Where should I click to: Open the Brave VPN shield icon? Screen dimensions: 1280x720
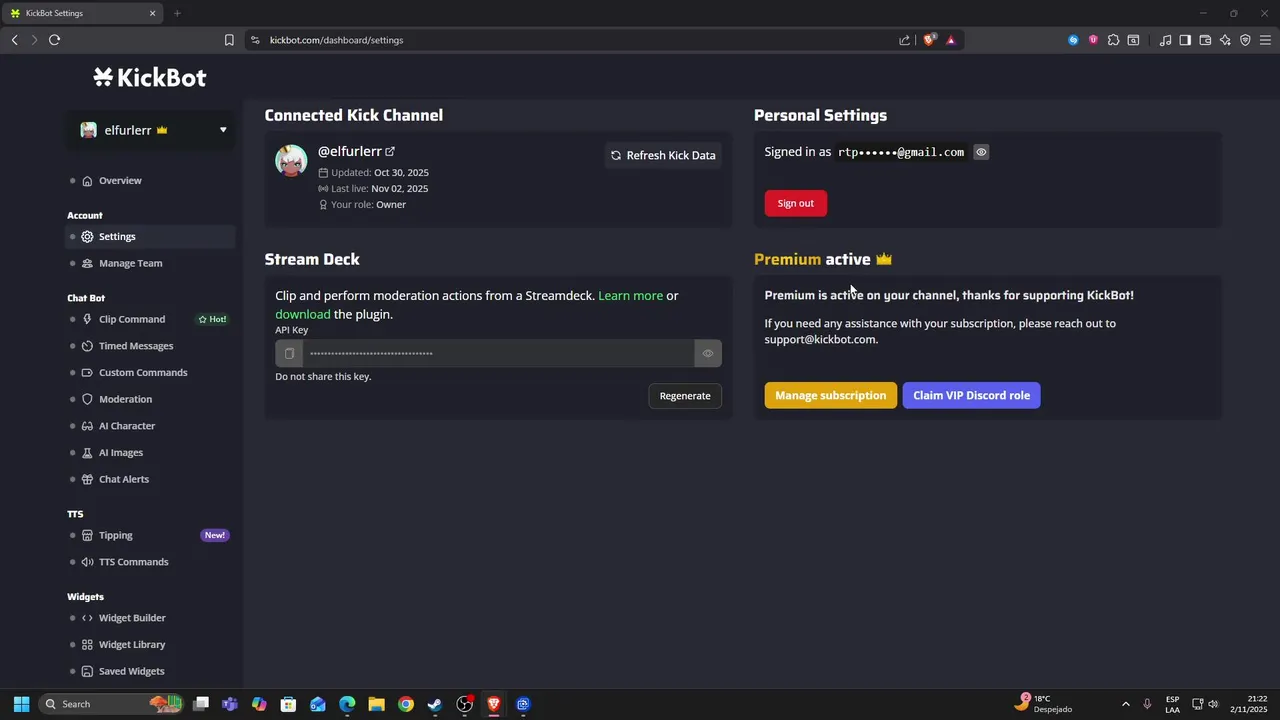(1245, 40)
